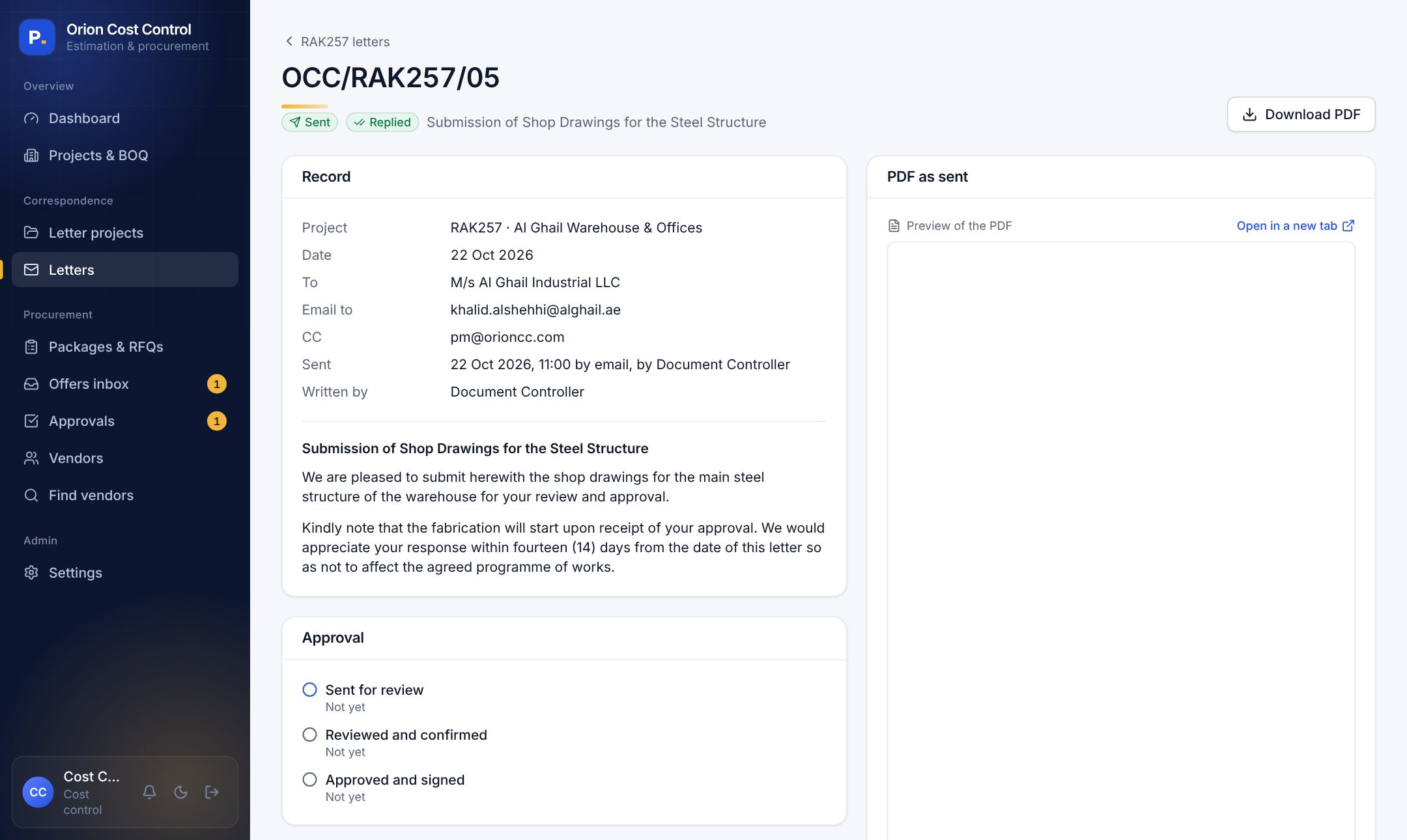Click the Replied status badge
1407x840 pixels.
pyautogui.click(x=382, y=122)
